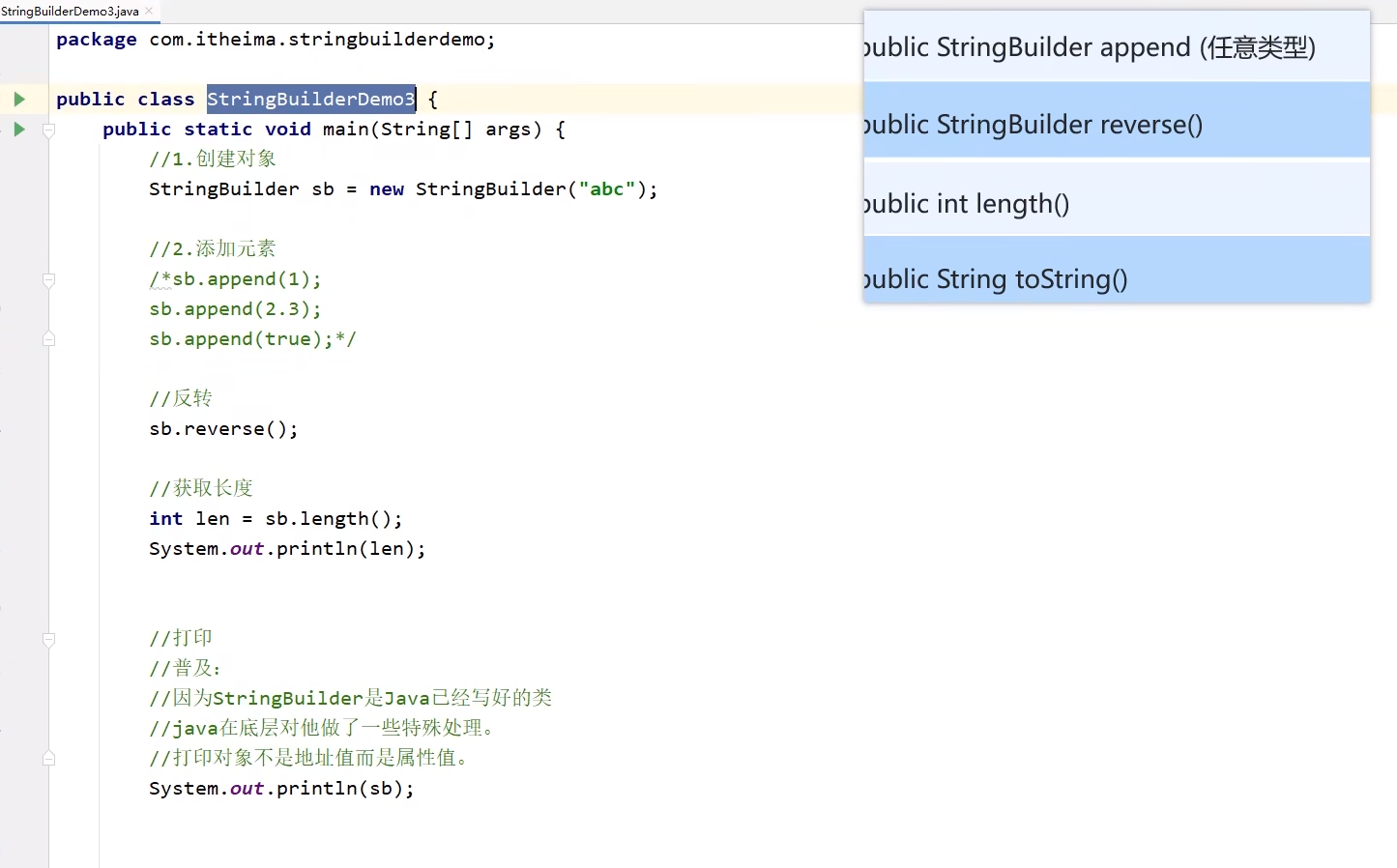Click System.out.println(len); statement

(x=287, y=549)
